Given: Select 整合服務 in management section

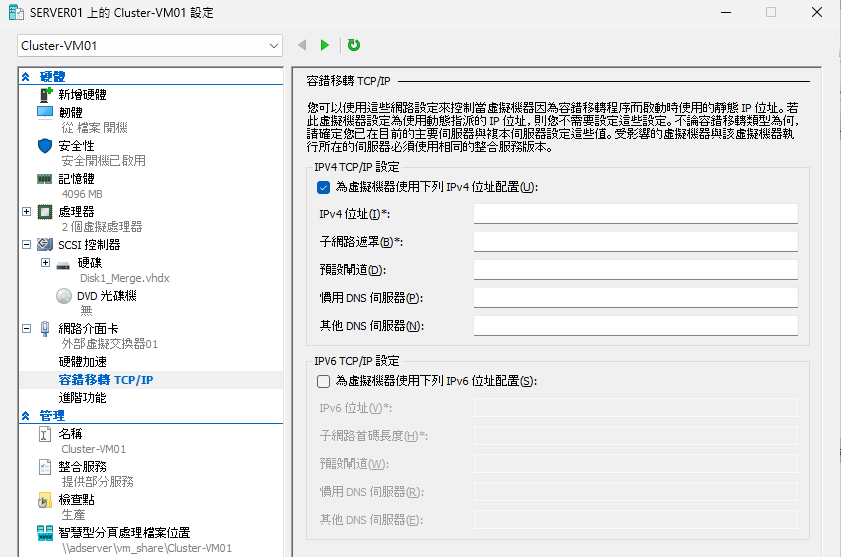Looking at the screenshot, I should [82, 466].
